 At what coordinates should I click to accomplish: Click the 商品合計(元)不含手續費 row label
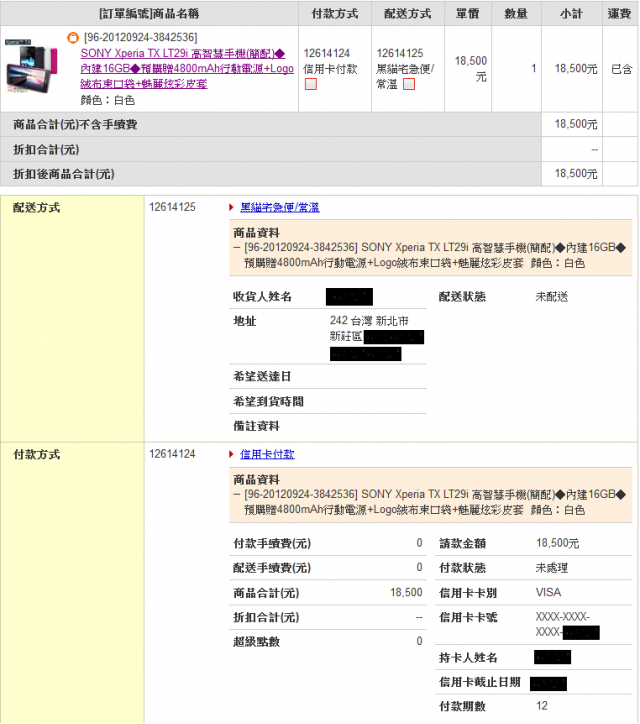[75, 124]
